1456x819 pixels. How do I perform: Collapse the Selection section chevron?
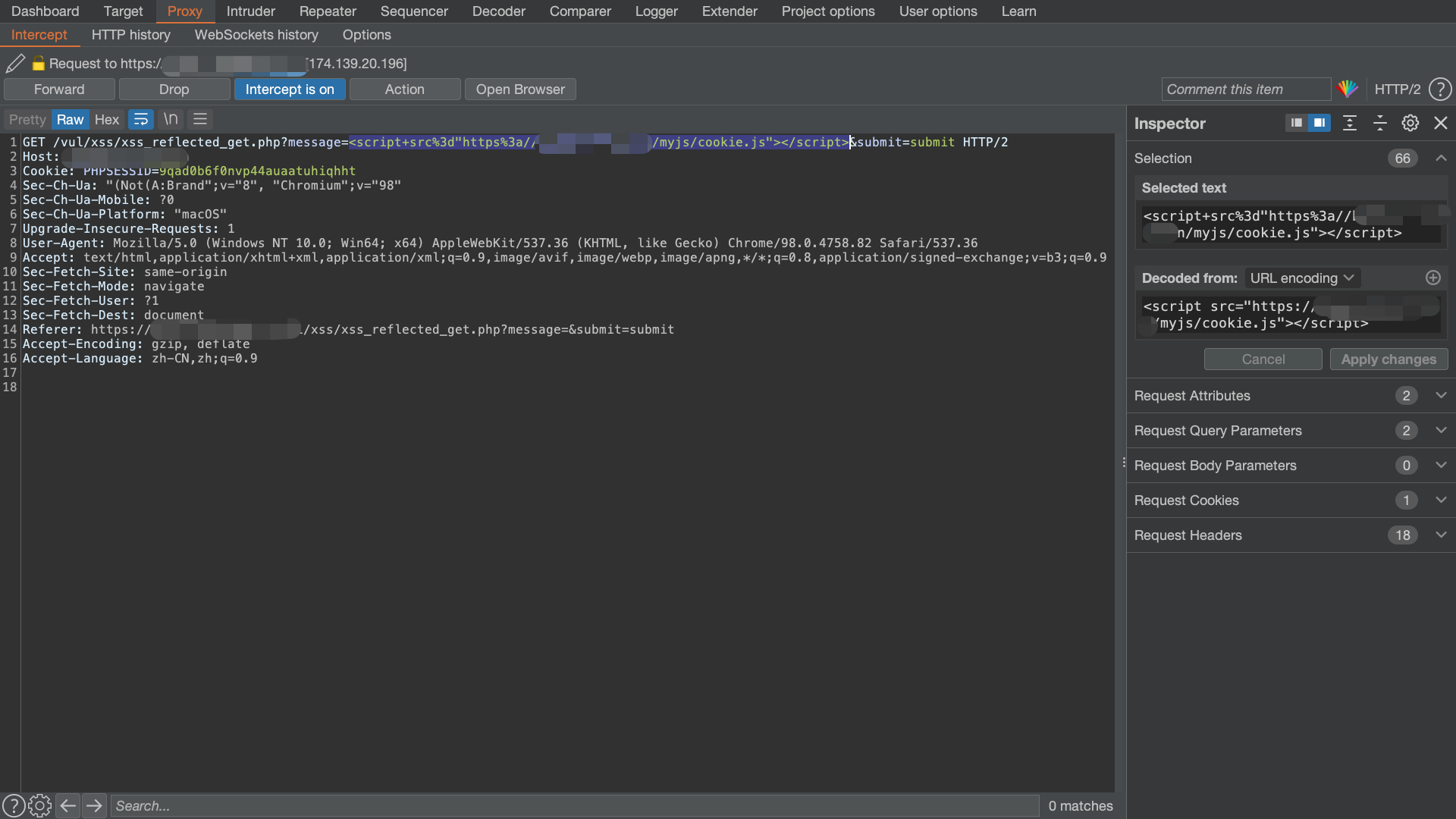[1441, 158]
